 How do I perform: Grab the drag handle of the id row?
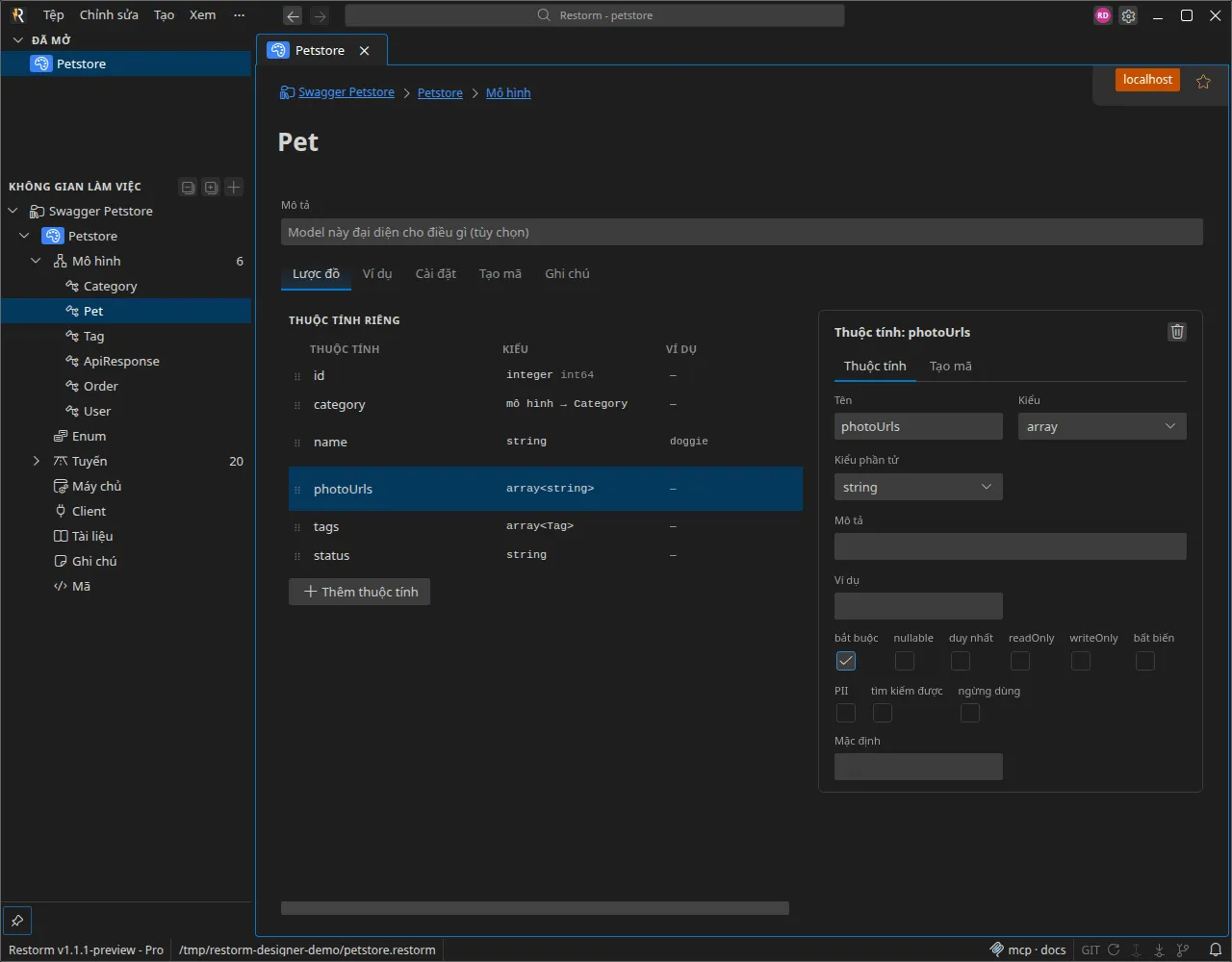(297, 376)
